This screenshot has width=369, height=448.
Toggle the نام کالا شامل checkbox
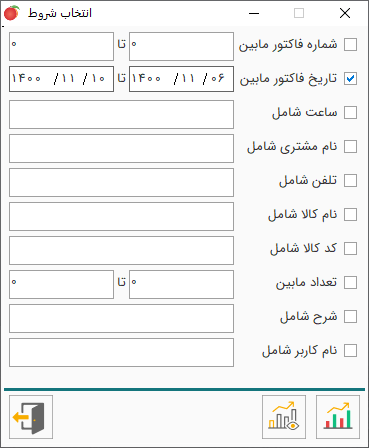click(350, 214)
